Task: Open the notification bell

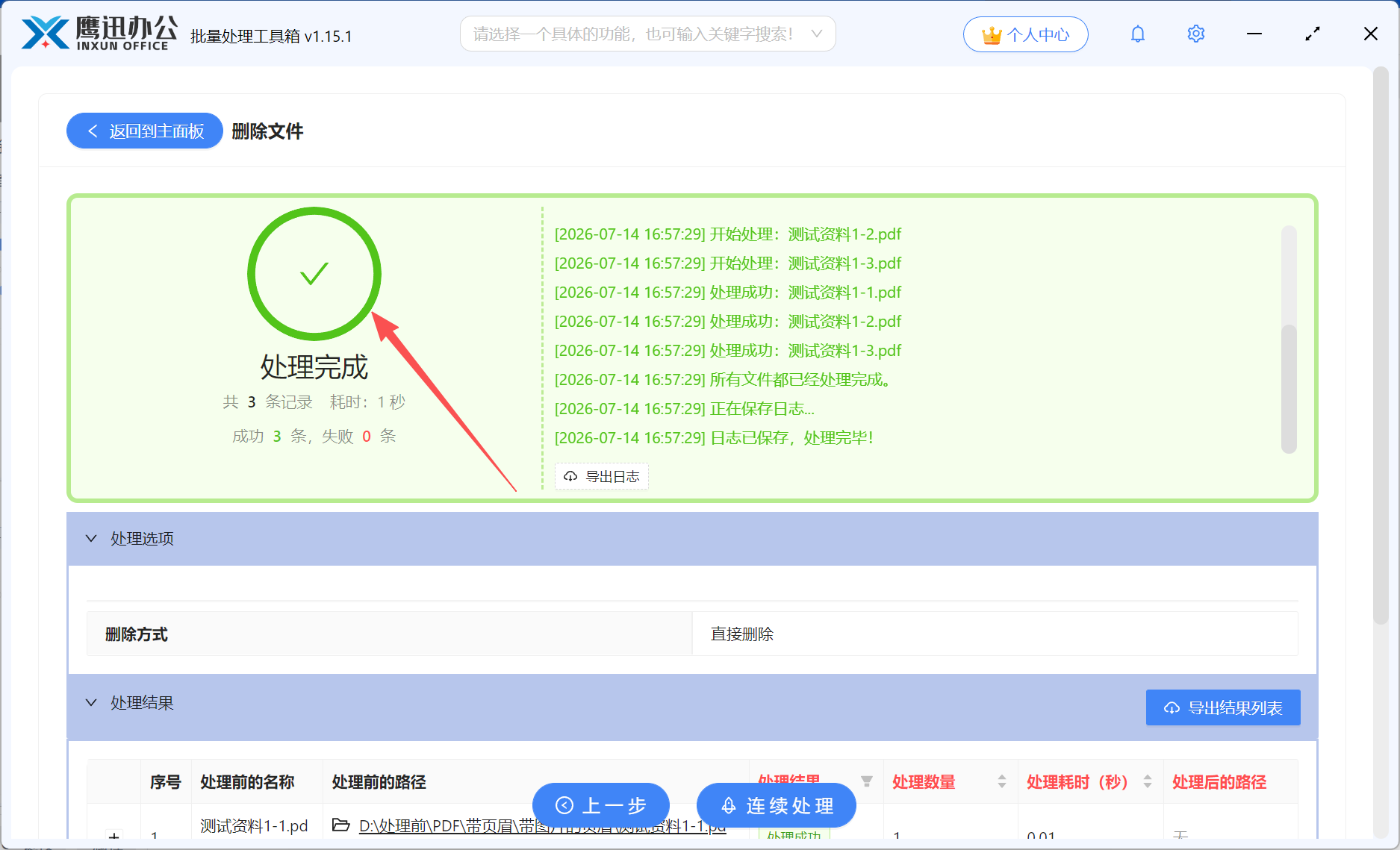Action: click(1137, 34)
